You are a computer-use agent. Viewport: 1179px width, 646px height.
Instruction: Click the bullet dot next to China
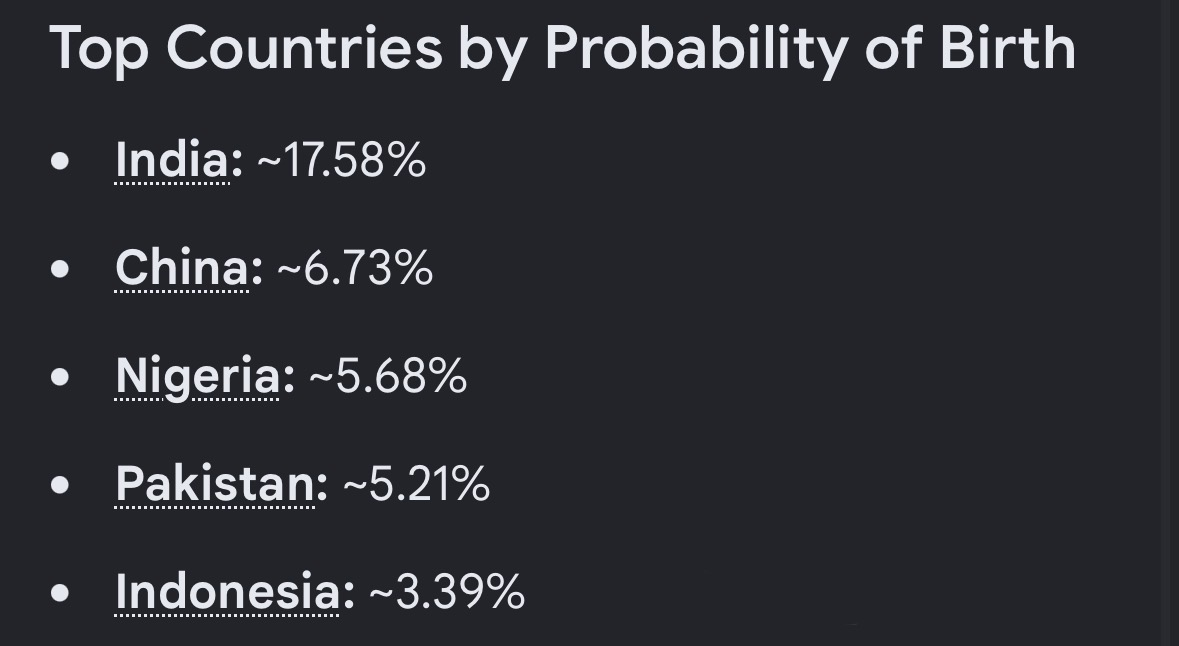point(60,268)
